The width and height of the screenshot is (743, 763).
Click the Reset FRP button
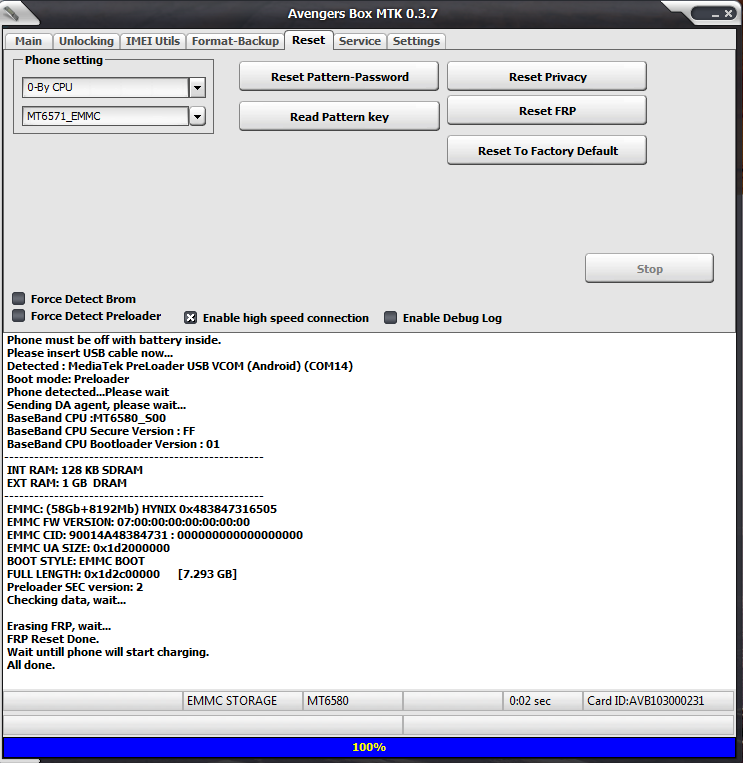(547, 110)
